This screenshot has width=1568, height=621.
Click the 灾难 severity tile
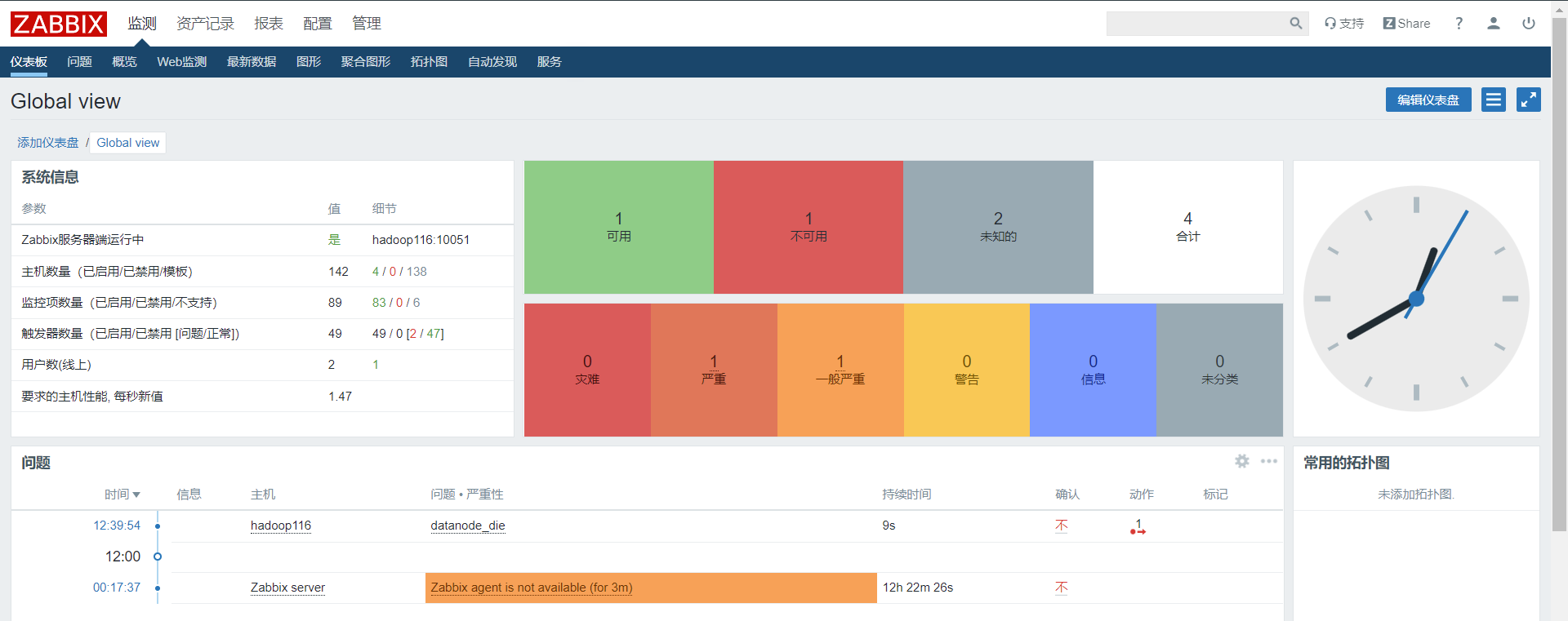pyautogui.click(x=587, y=370)
